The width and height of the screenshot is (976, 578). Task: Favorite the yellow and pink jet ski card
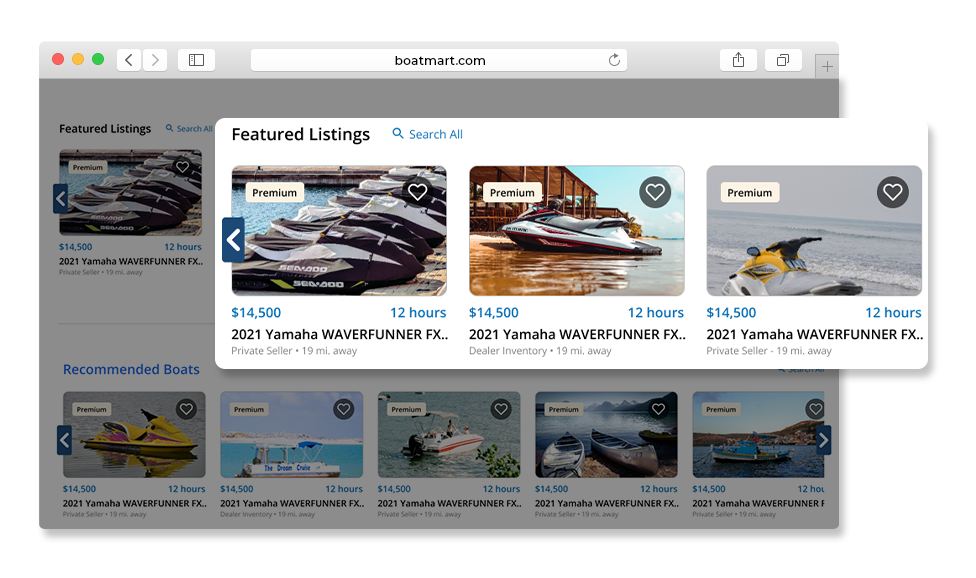point(186,409)
